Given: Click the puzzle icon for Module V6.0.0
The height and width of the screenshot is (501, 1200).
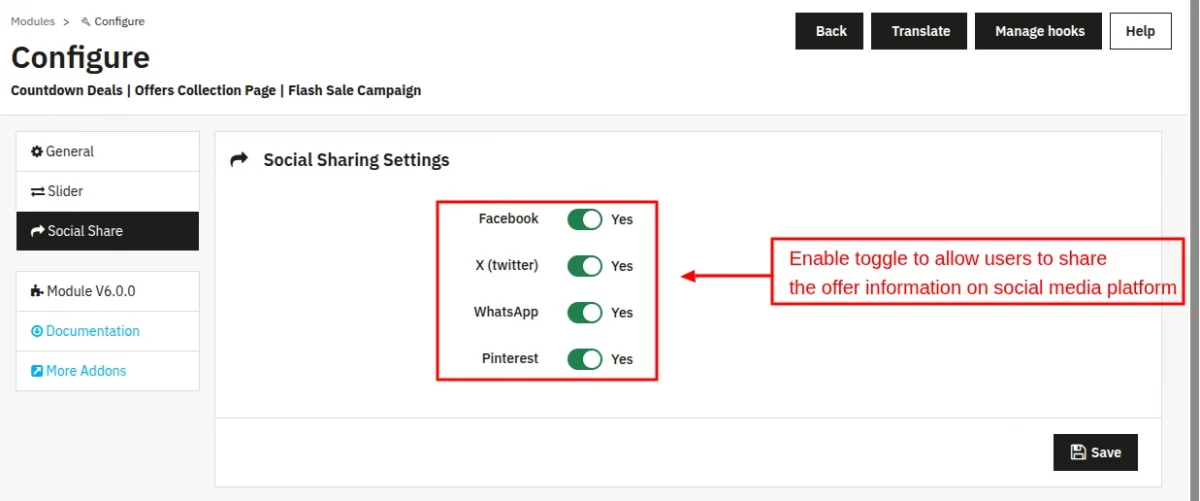Looking at the screenshot, I should tap(37, 292).
